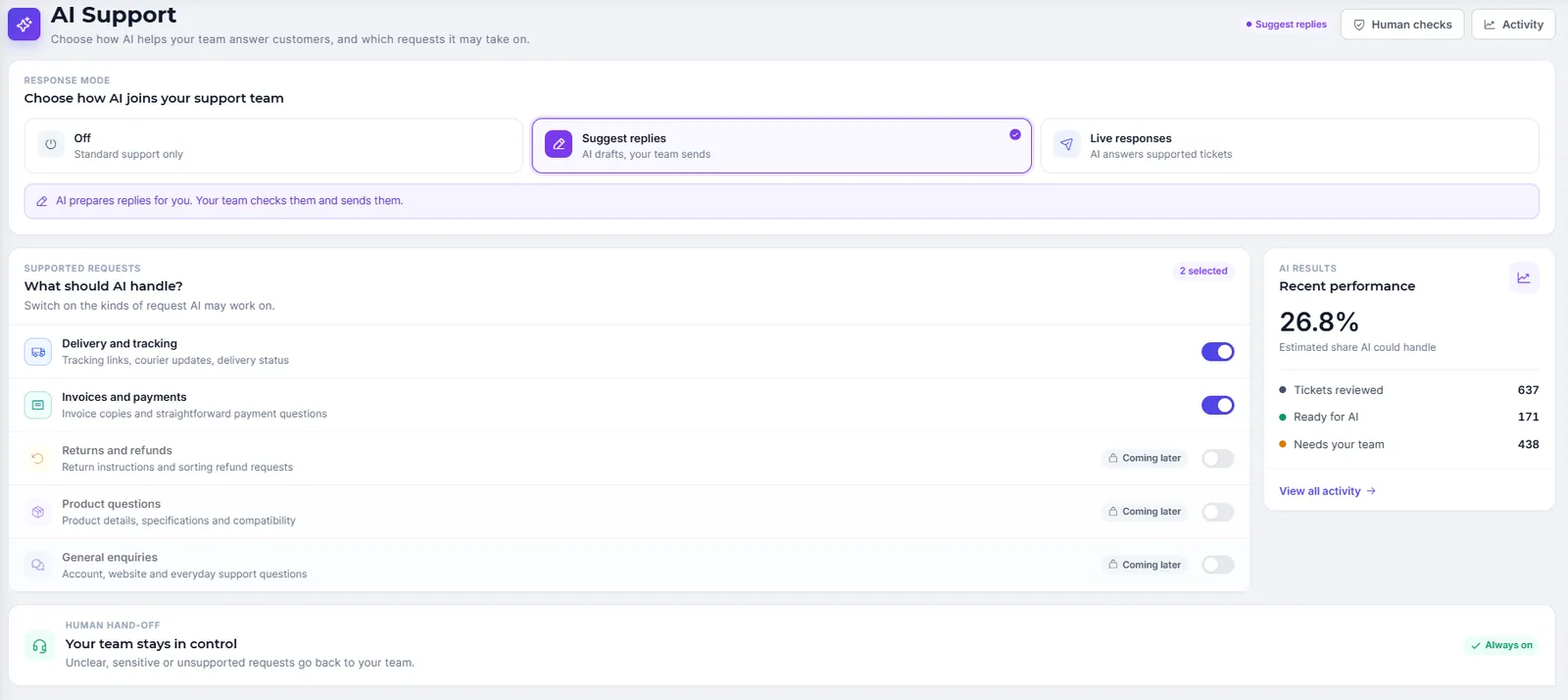Click the 637 tickets reviewed value
This screenshot has height=700, width=1568.
(1528, 390)
